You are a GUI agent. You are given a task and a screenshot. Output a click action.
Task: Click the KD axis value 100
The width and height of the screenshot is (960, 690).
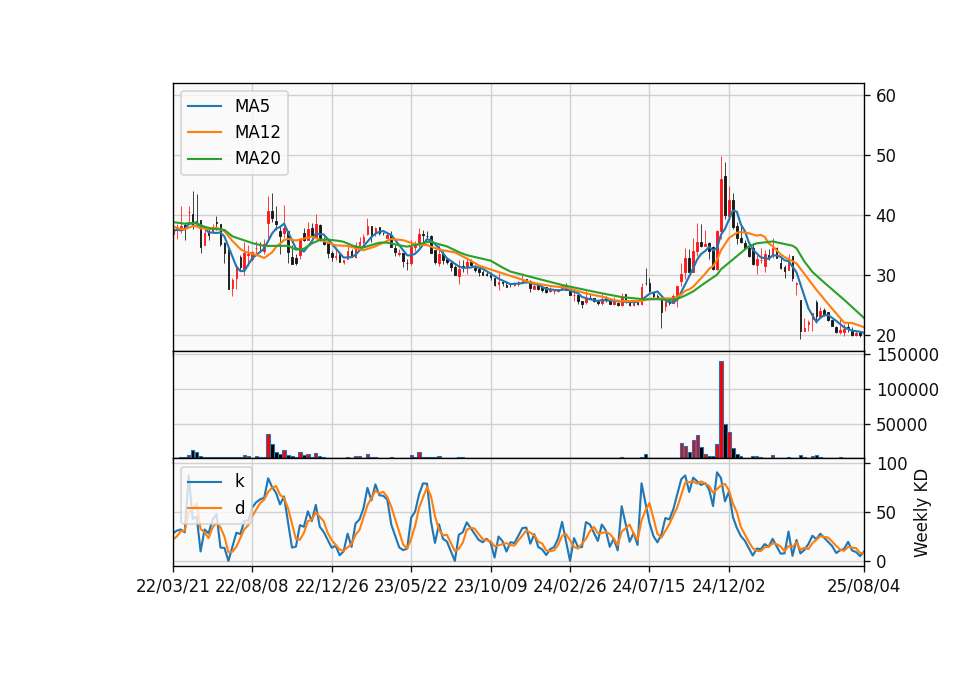click(891, 464)
